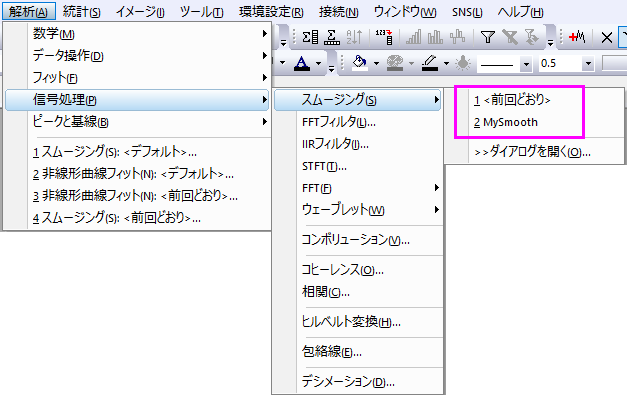Expand the ピークと基線(B) submenu
627x395 pixels.
(137, 122)
